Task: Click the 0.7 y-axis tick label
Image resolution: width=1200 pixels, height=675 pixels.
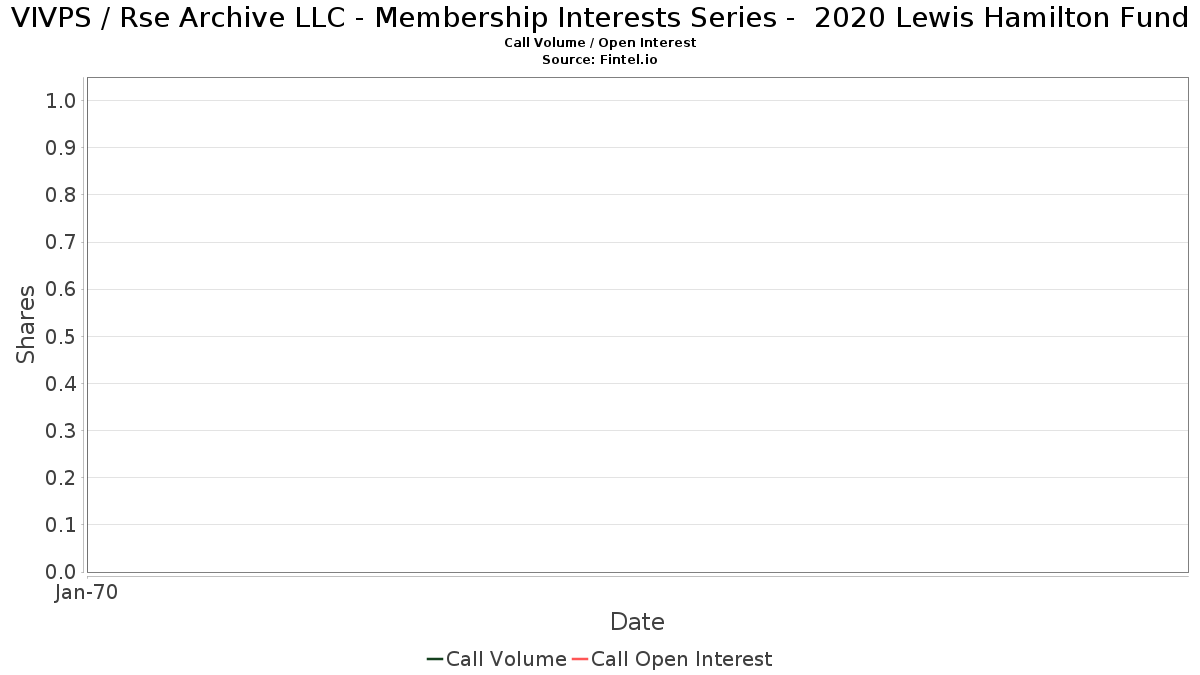Action: pos(61,242)
